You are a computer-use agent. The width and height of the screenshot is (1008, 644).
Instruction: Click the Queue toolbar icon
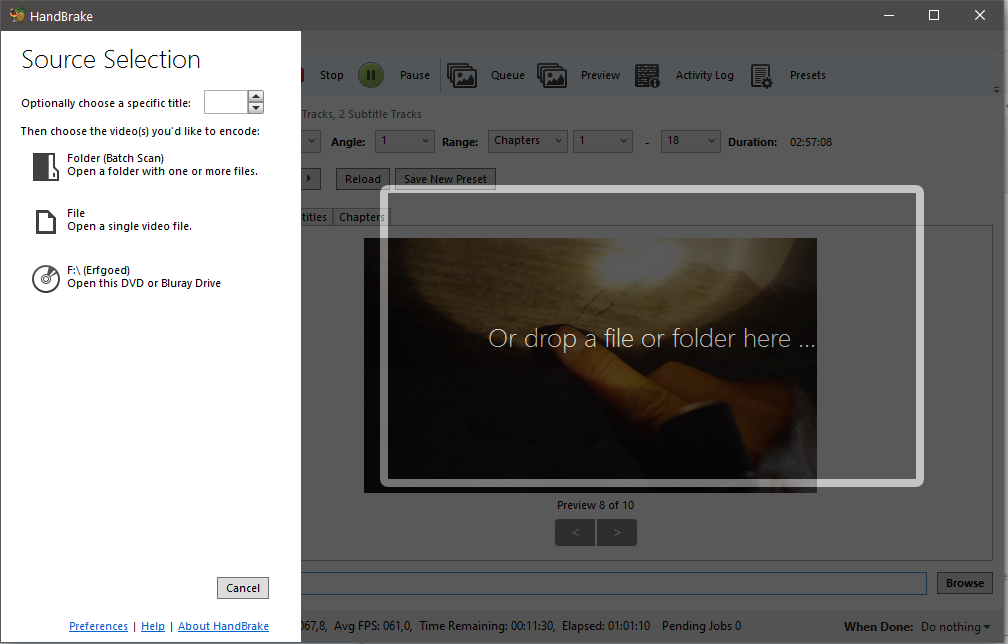[x=462, y=75]
